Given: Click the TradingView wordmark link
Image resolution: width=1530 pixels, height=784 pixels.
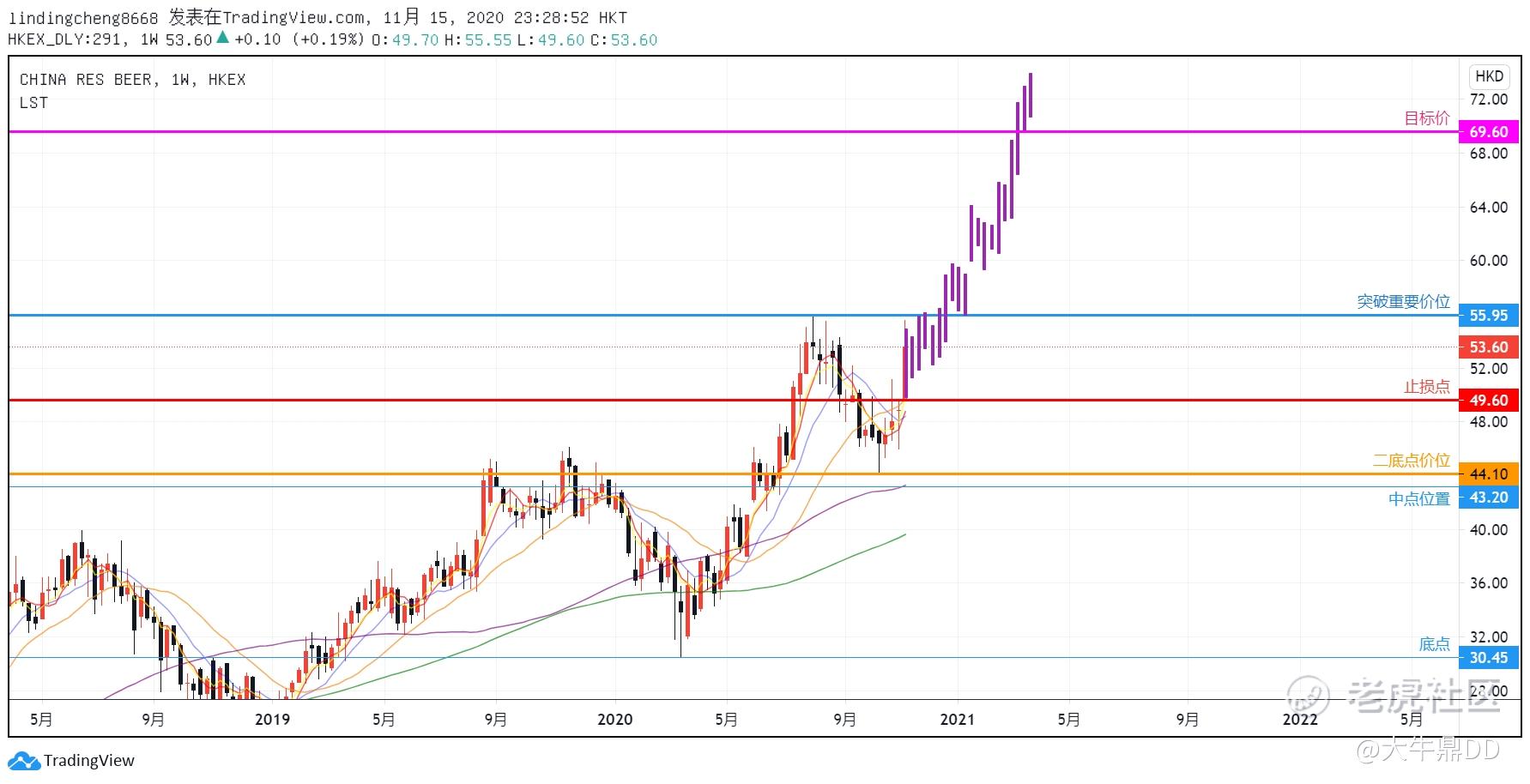Looking at the screenshot, I should (89, 761).
